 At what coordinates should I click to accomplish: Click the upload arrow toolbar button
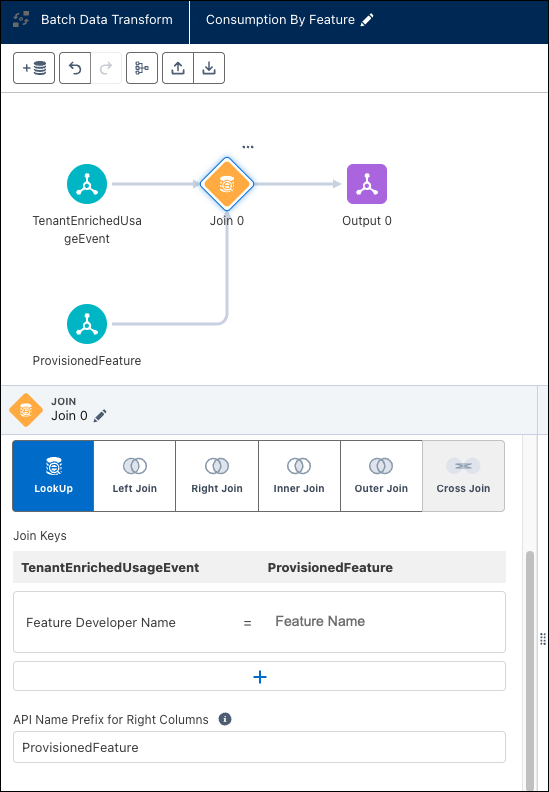178,68
